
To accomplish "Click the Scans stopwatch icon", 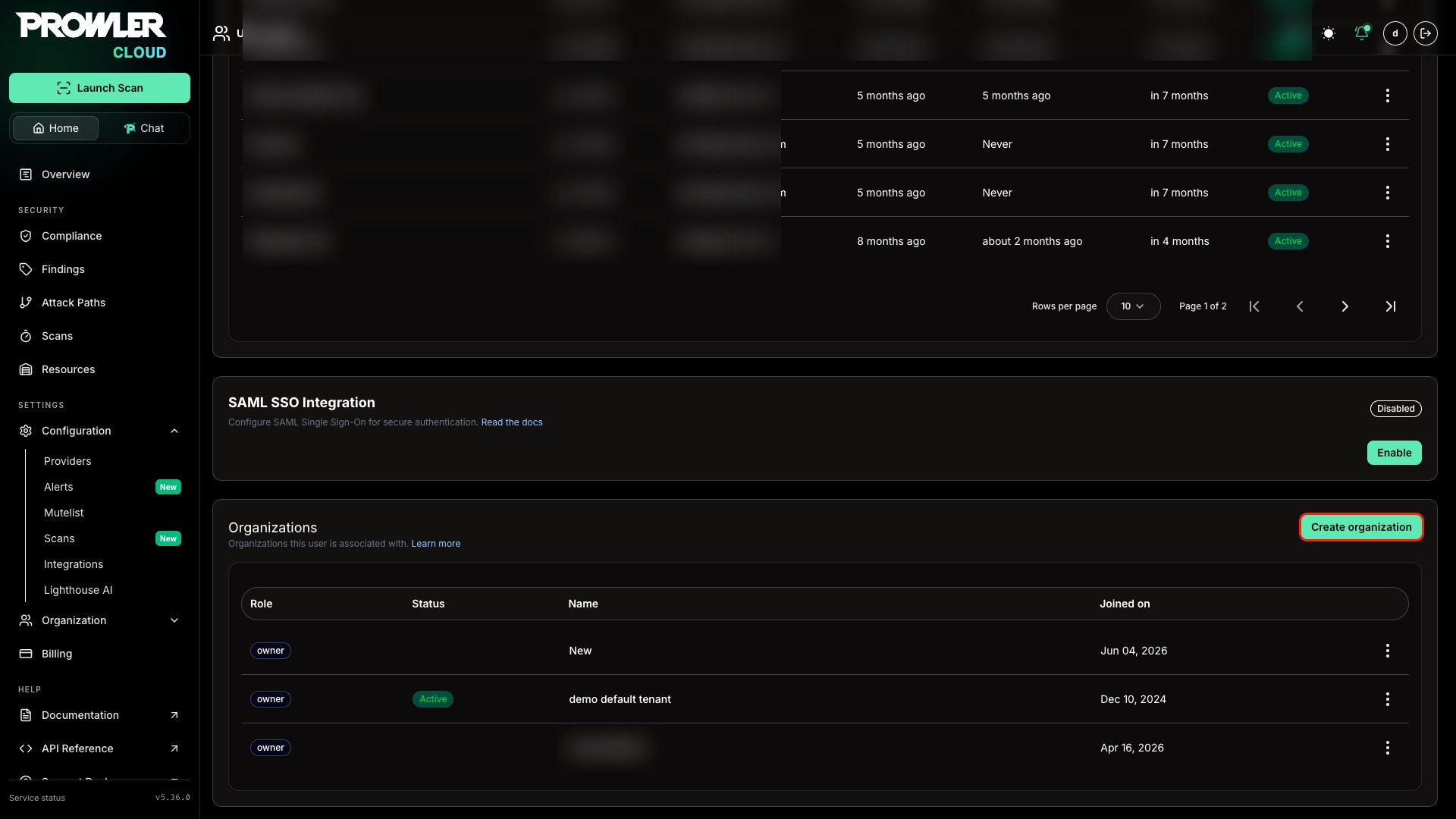I will tap(26, 336).
